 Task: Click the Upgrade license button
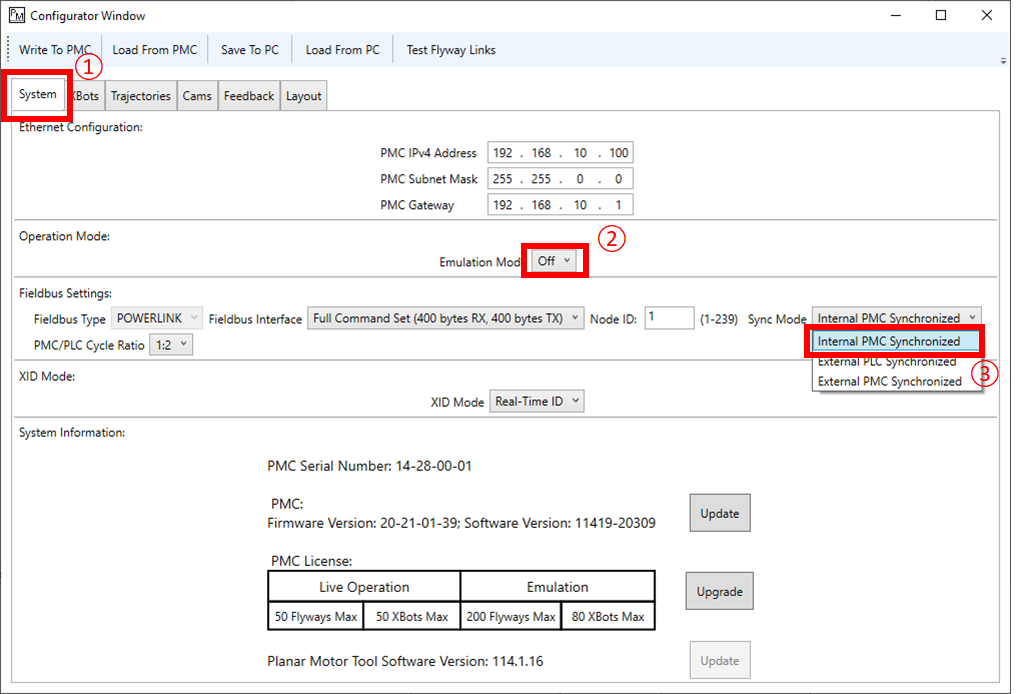[x=719, y=591]
